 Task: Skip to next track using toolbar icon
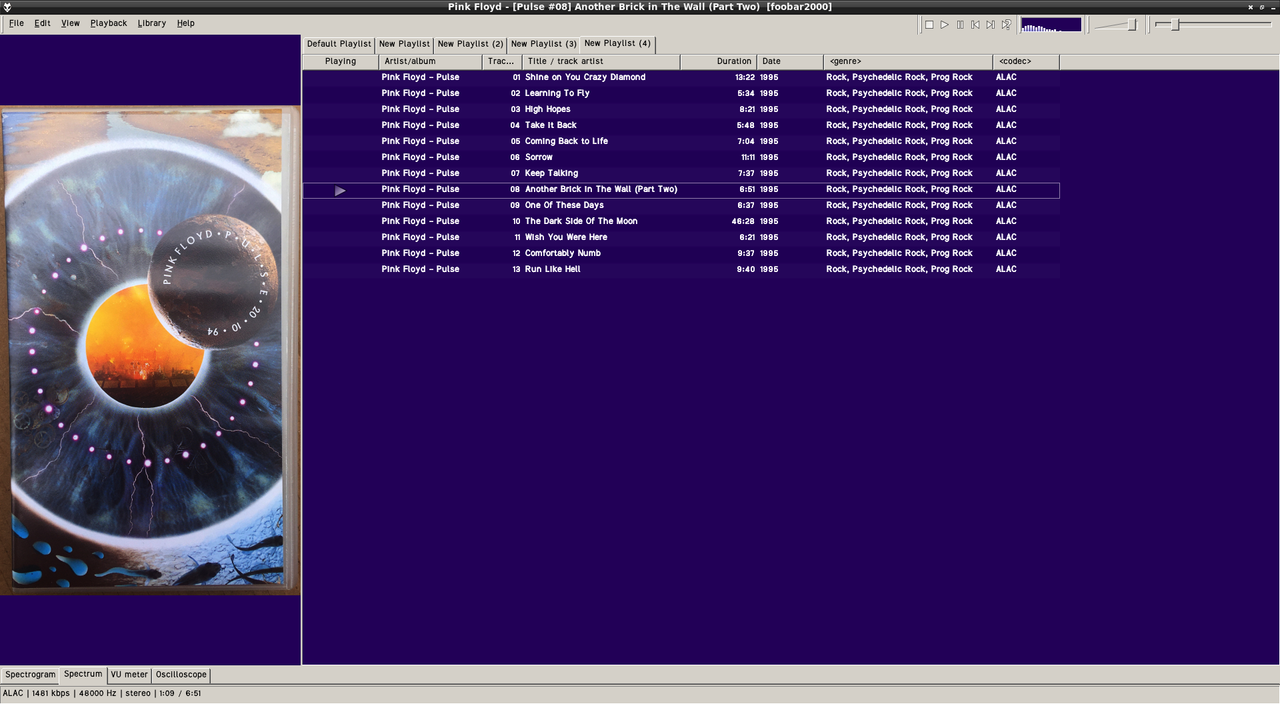[x=990, y=24]
